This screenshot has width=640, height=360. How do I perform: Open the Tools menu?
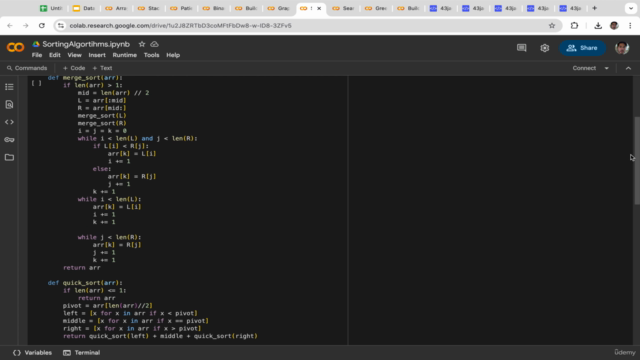point(151,55)
